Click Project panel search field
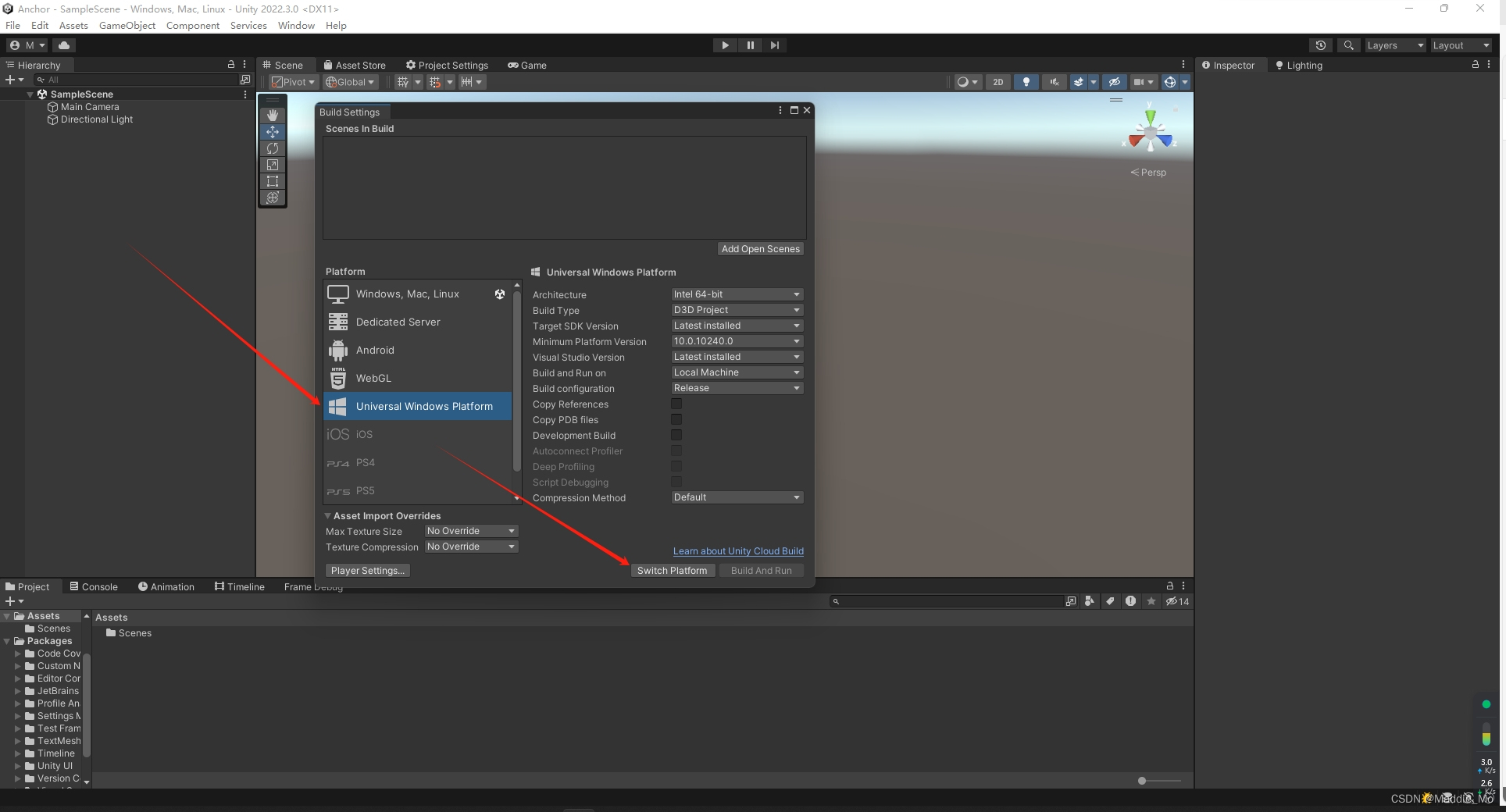 coord(947,601)
